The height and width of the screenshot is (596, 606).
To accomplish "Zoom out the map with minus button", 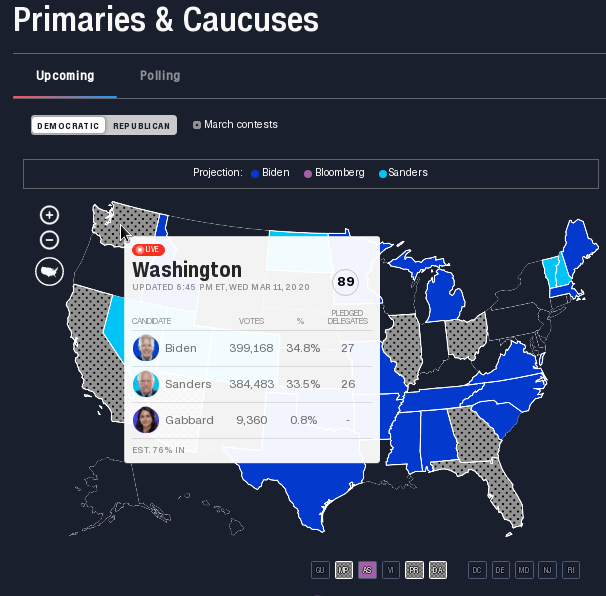I will pos(49,240).
